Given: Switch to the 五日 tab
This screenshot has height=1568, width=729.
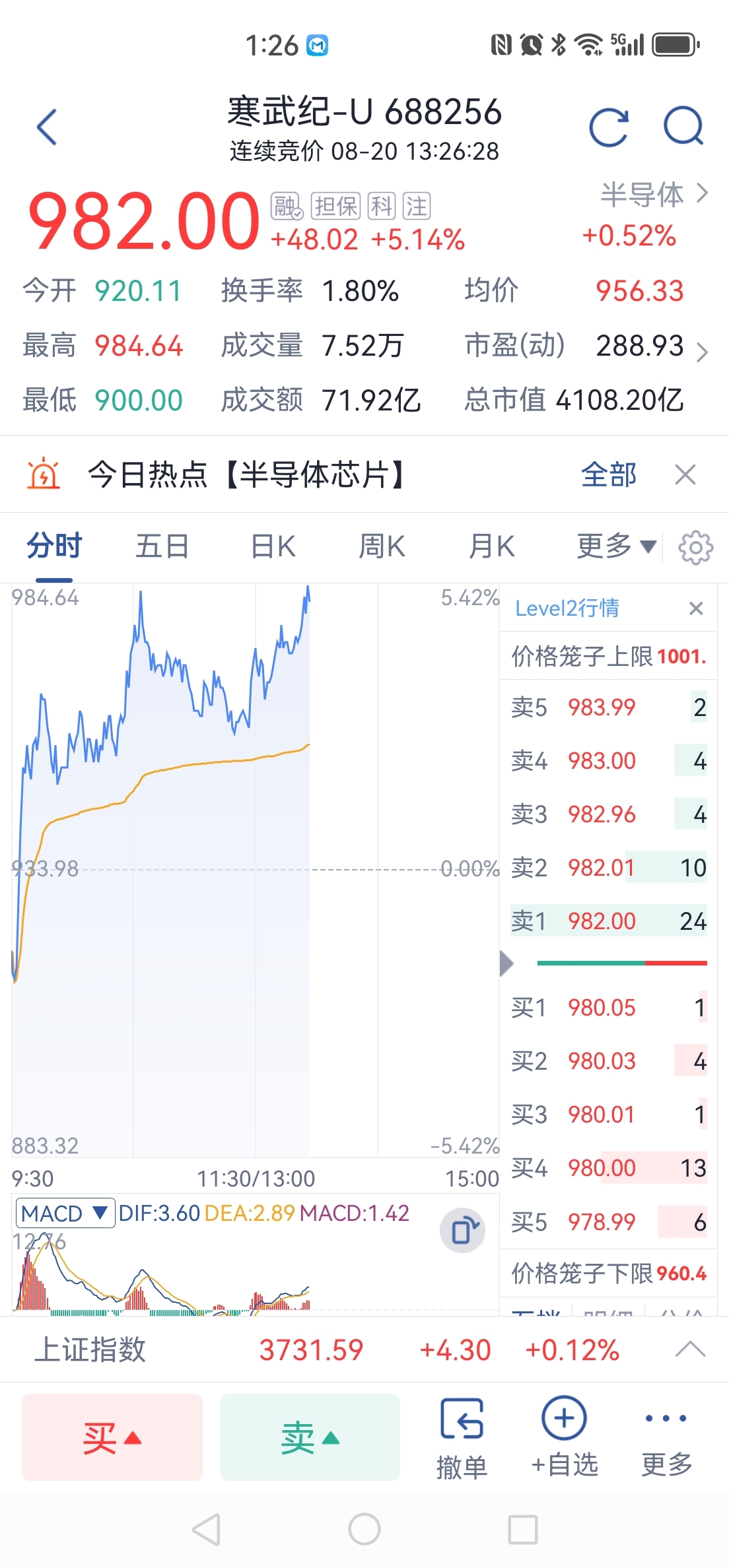Looking at the screenshot, I should (x=162, y=546).
